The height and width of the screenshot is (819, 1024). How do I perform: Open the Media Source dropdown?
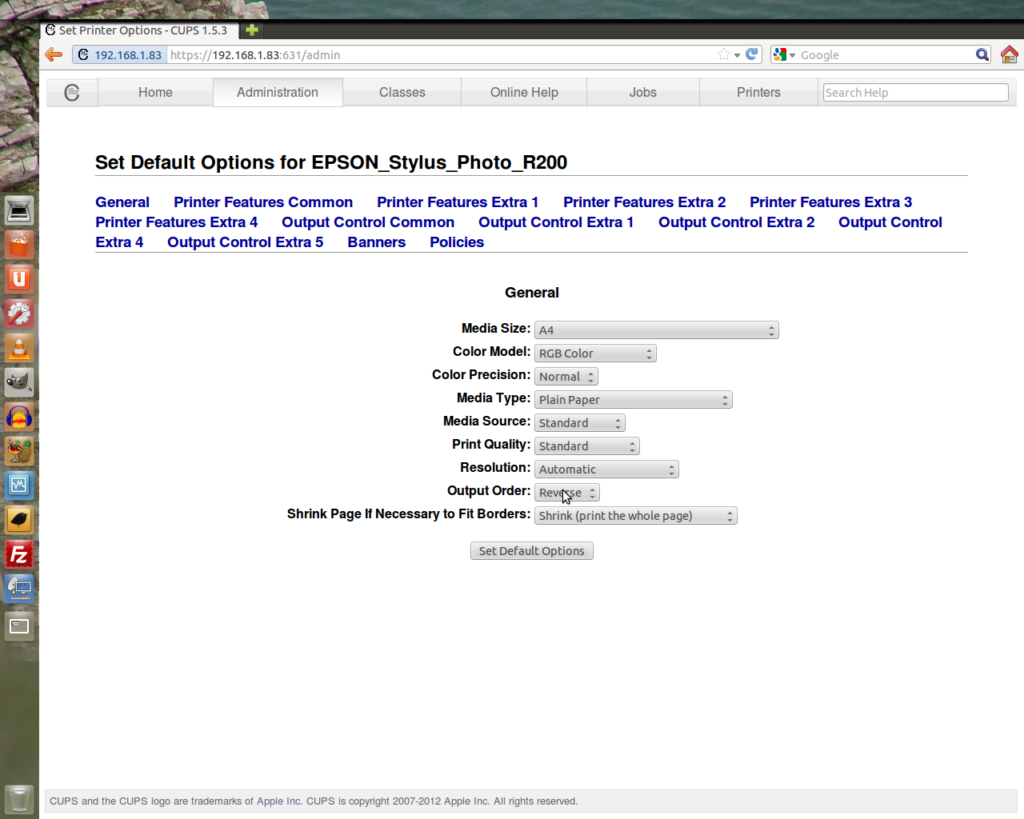tap(580, 423)
